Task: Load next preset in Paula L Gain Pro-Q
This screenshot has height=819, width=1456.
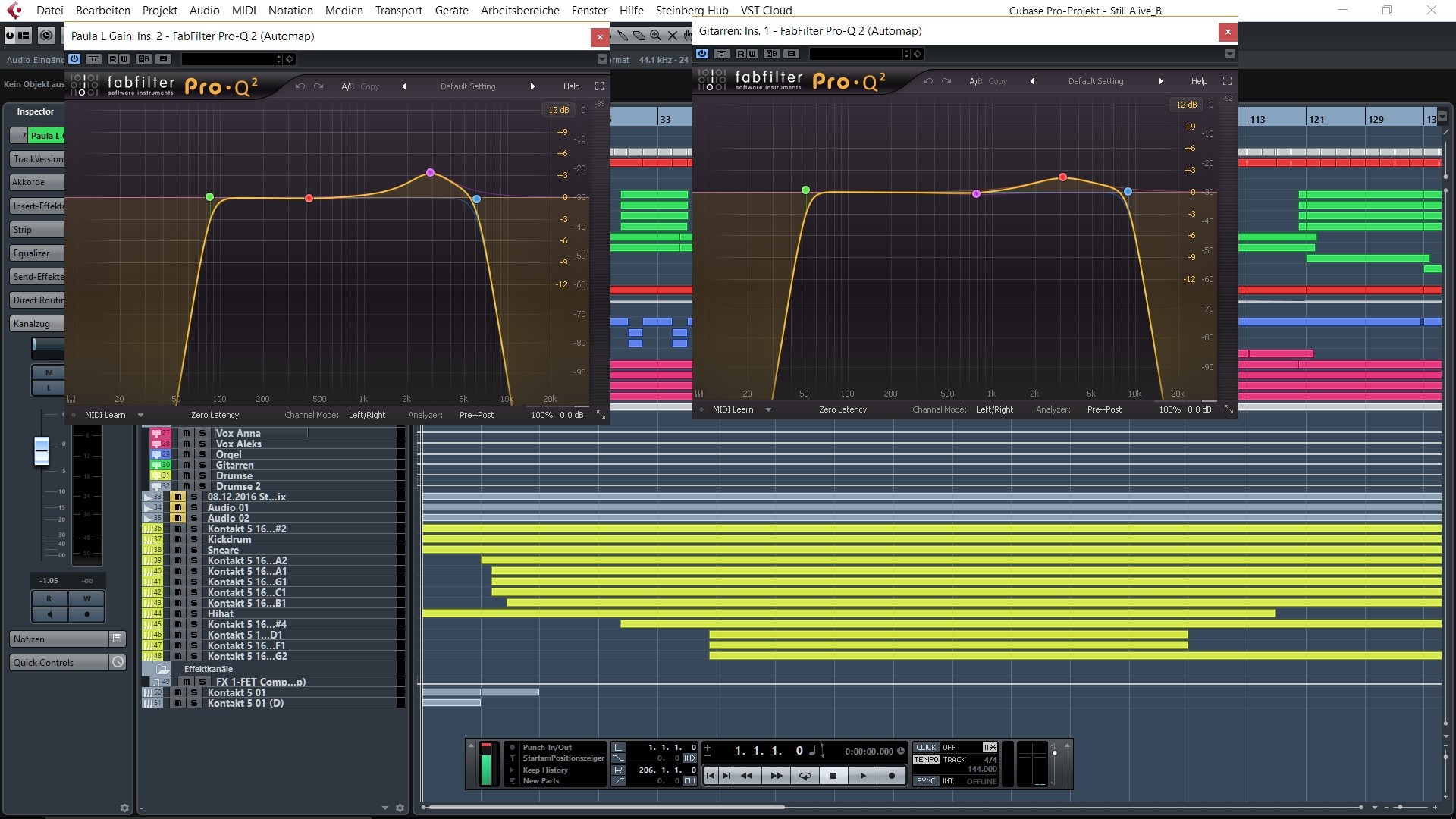Action: [x=532, y=86]
